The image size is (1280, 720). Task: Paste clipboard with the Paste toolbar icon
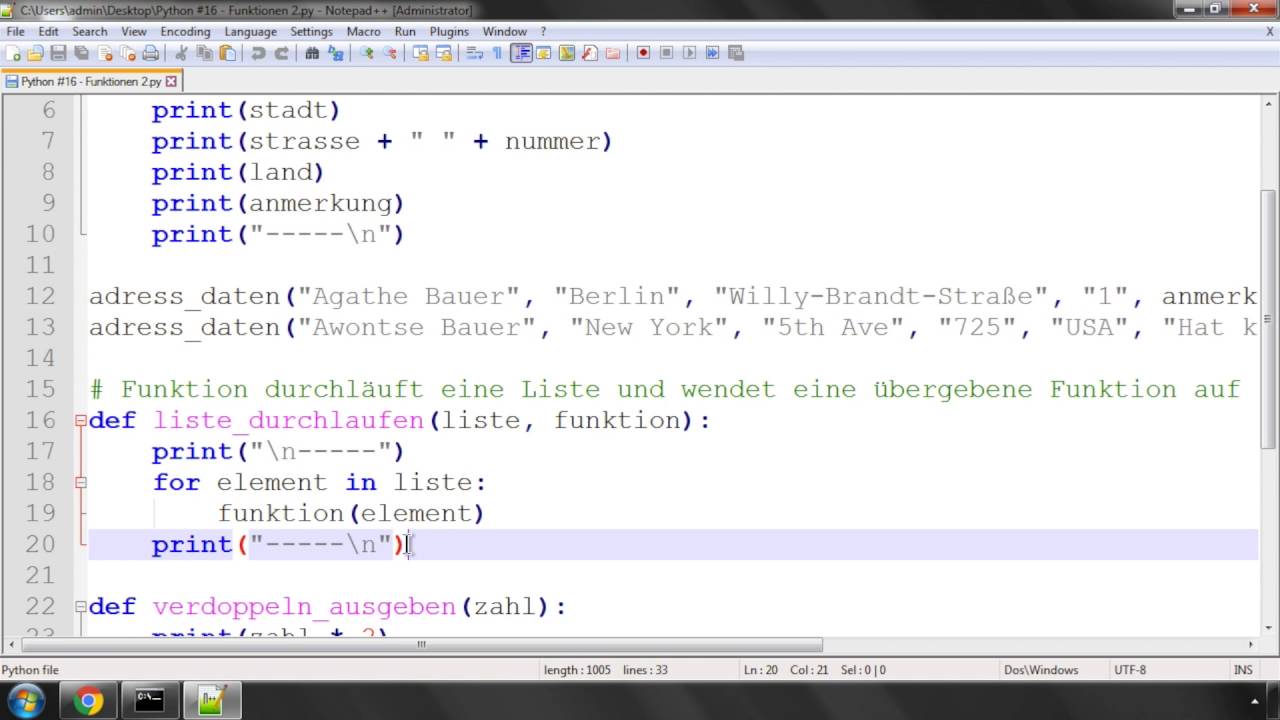(227, 53)
